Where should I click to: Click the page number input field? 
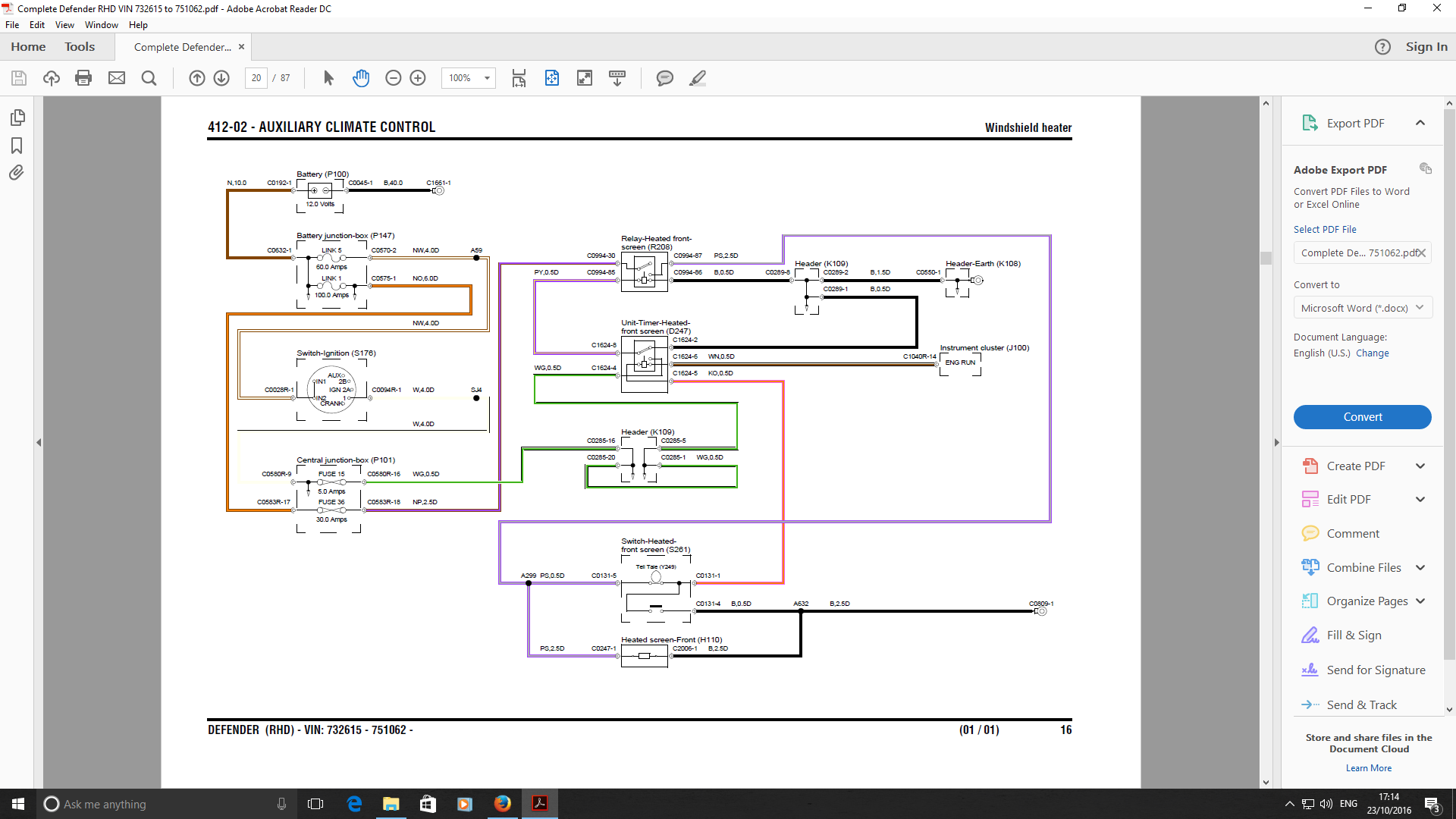coord(256,78)
